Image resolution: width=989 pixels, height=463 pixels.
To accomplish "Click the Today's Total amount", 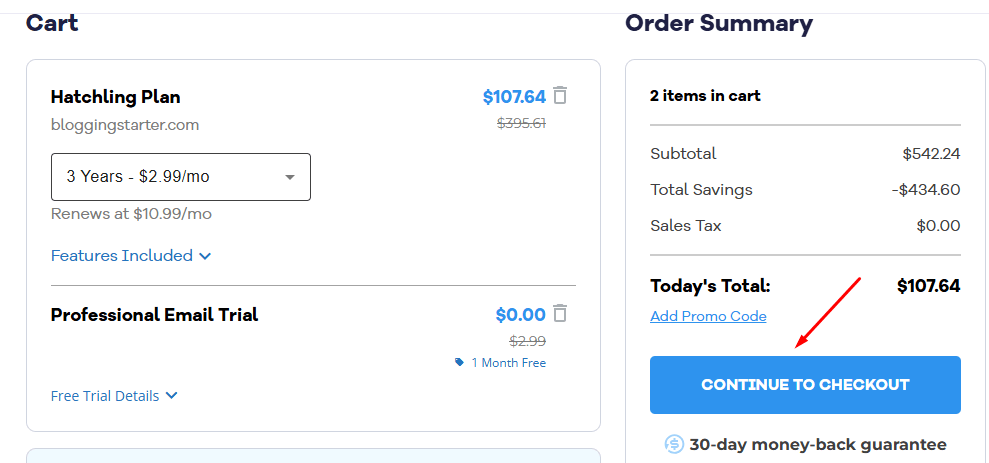I will click(928, 286).
